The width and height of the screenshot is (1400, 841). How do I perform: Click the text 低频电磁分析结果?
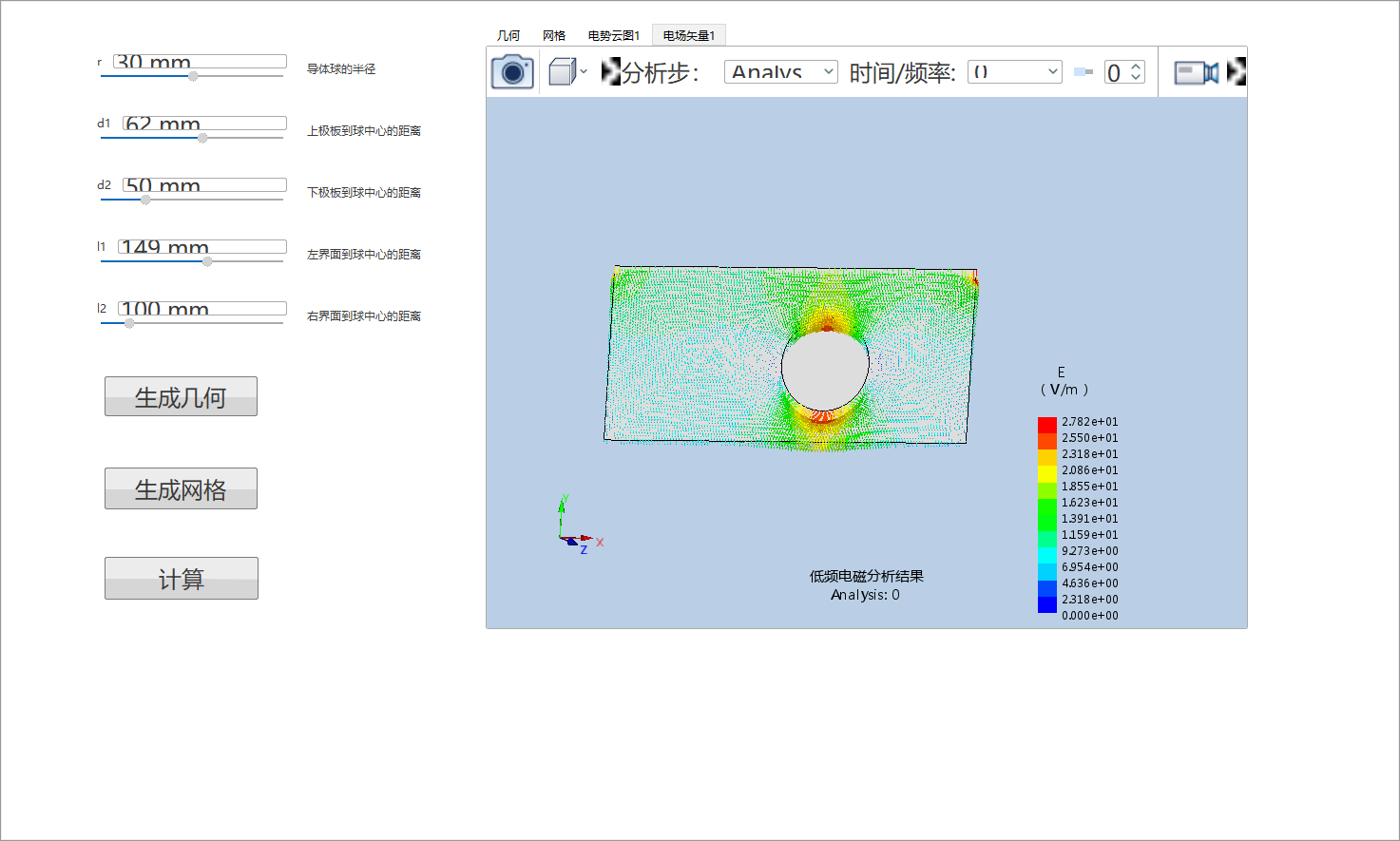point(867,576)
